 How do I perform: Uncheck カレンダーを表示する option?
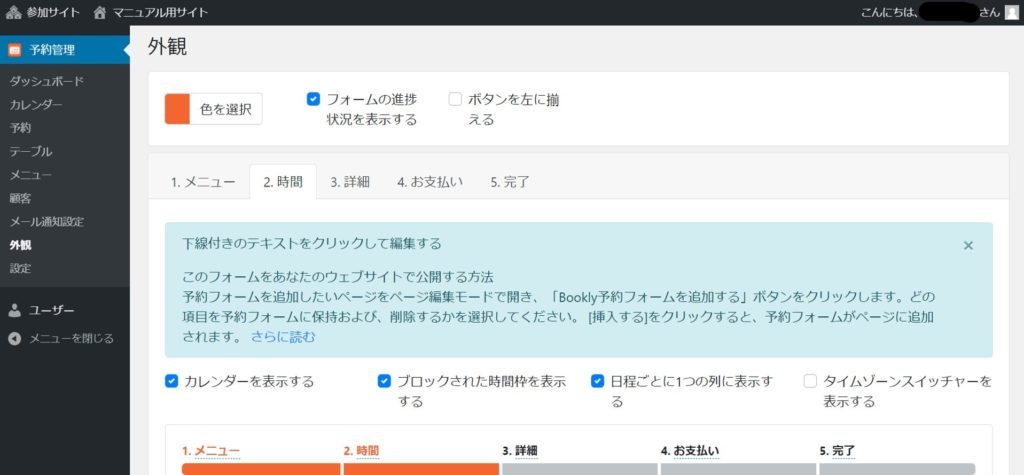(171, 381)
